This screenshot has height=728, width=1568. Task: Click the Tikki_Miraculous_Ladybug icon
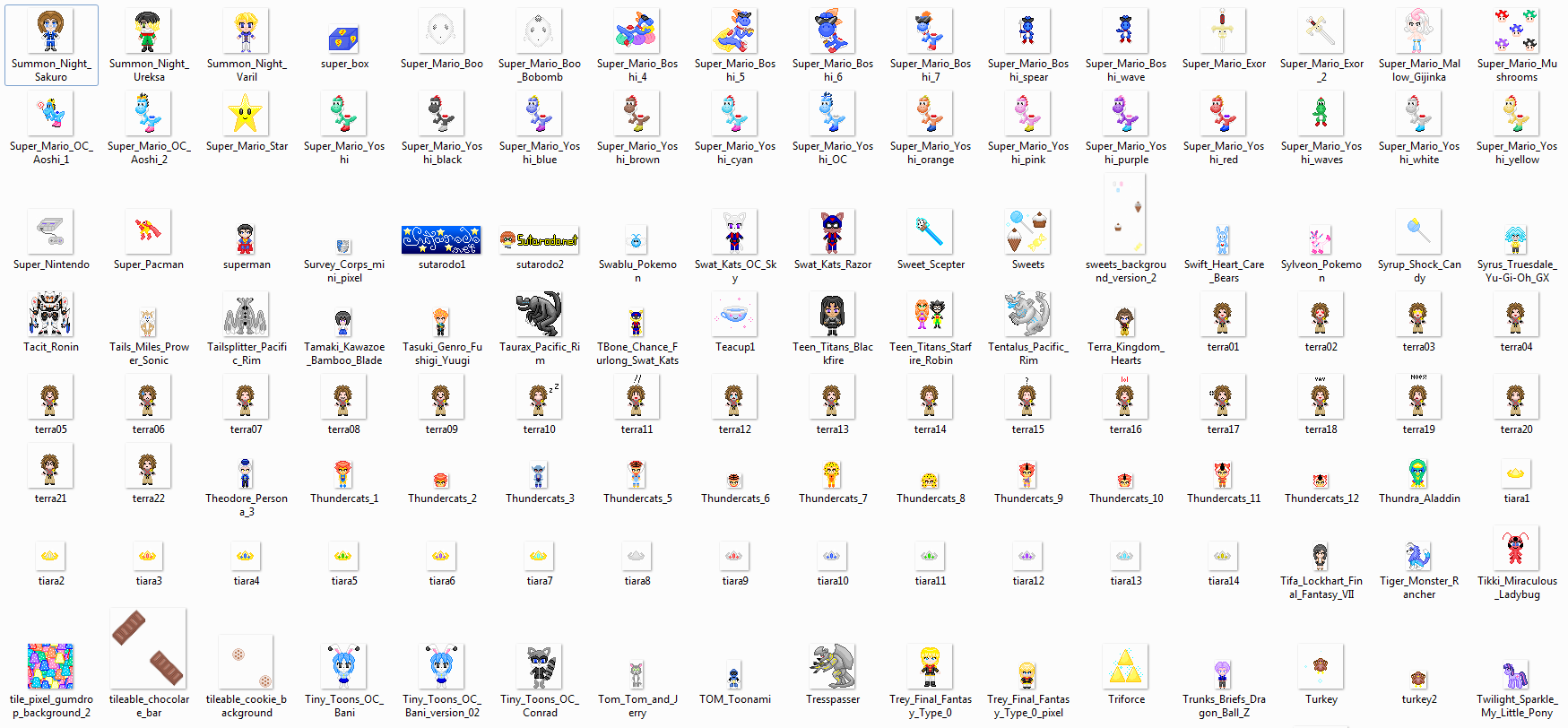tap(1517, 548)
